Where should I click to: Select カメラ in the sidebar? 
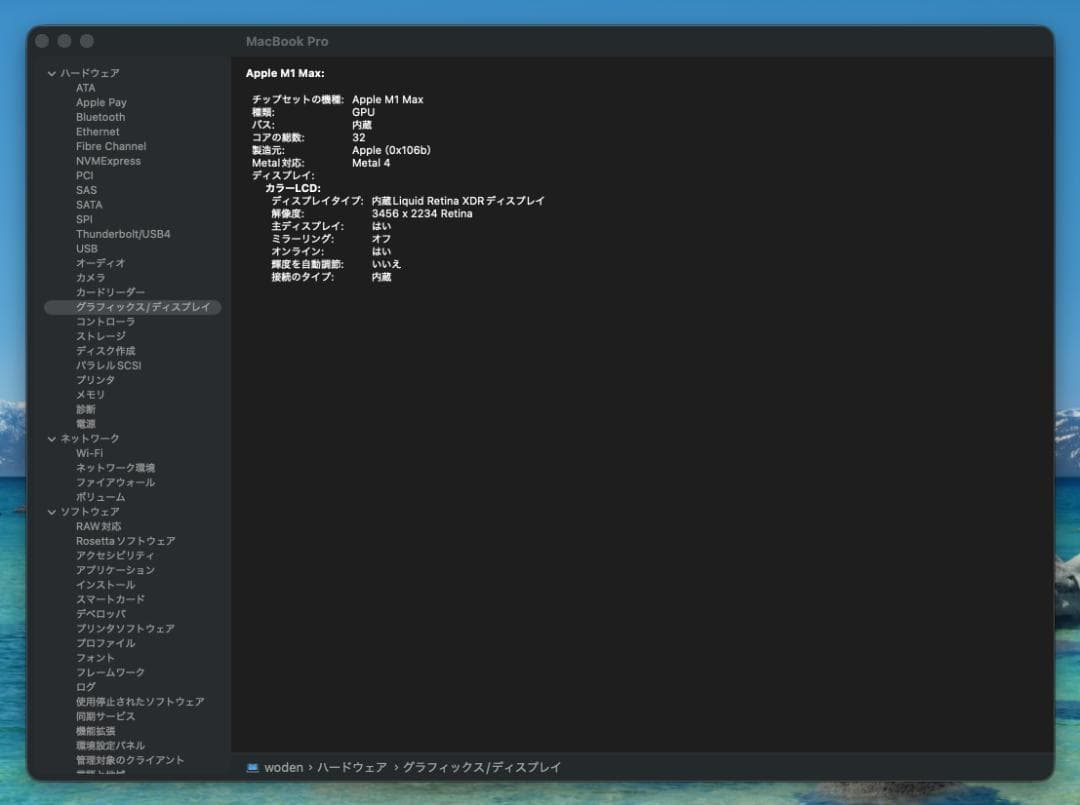click(x=90, y=278)
